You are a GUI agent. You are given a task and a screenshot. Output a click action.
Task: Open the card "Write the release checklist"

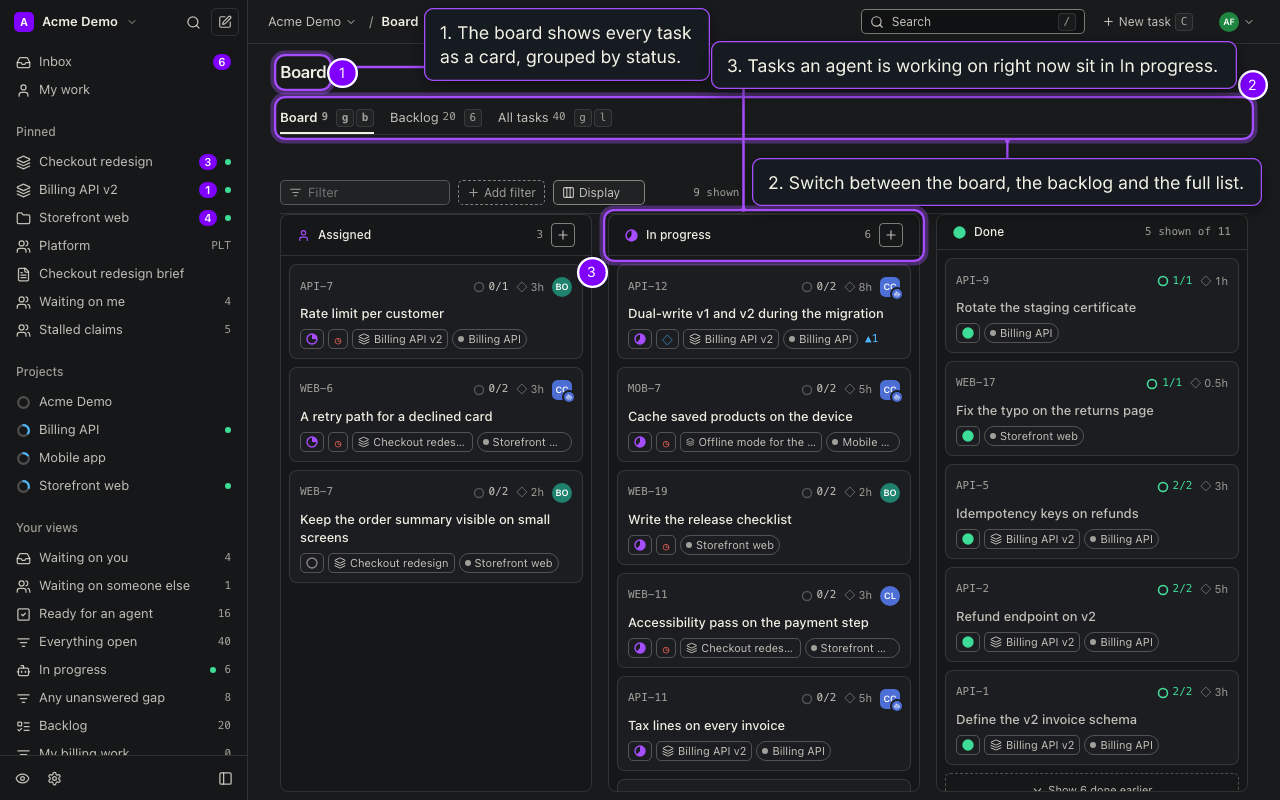(x=764, y=516)
